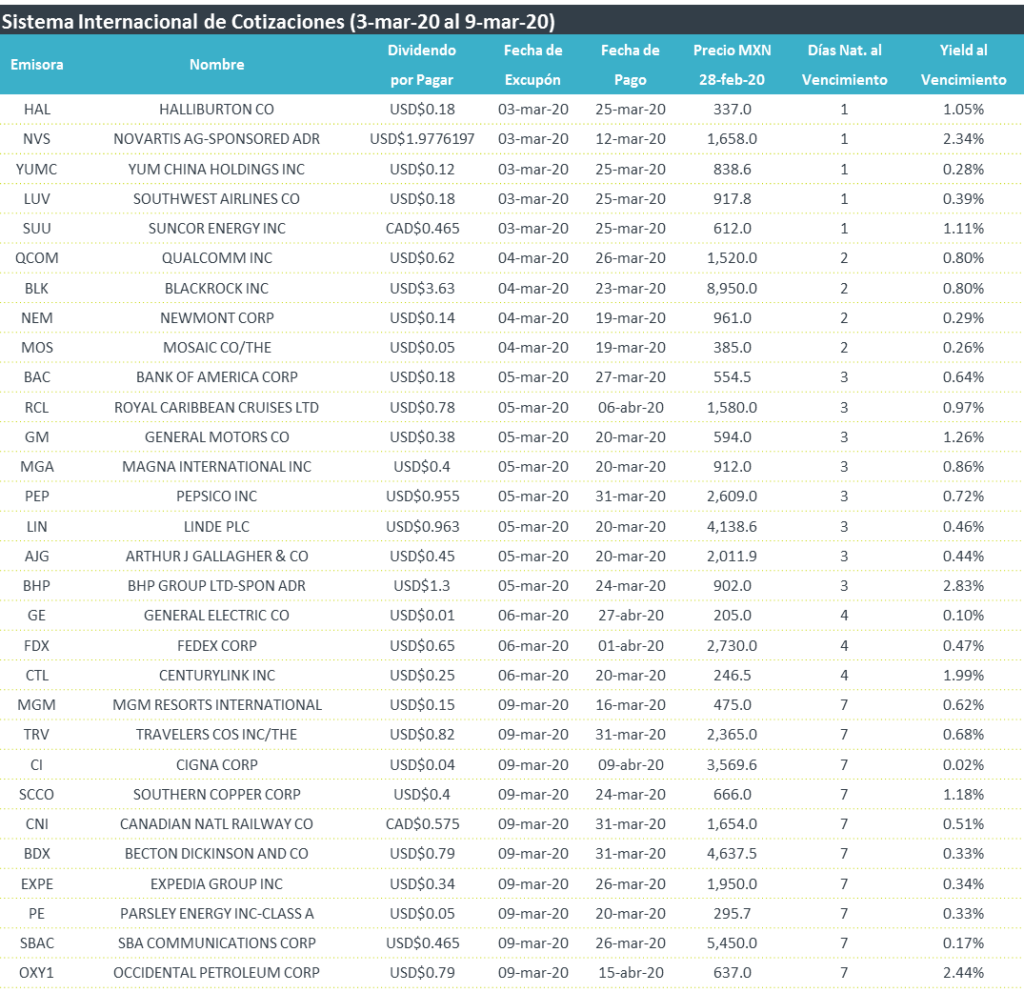
Task: Select BHP yield 2.83%
Action: coord(963,586)
